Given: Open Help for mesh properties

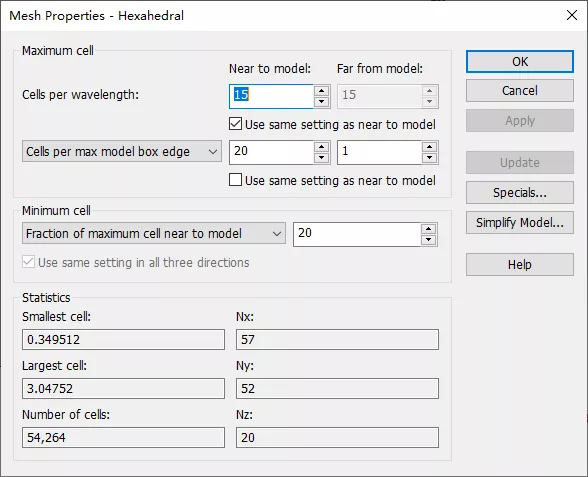Looking at the screenshot, I should [520, 264].
